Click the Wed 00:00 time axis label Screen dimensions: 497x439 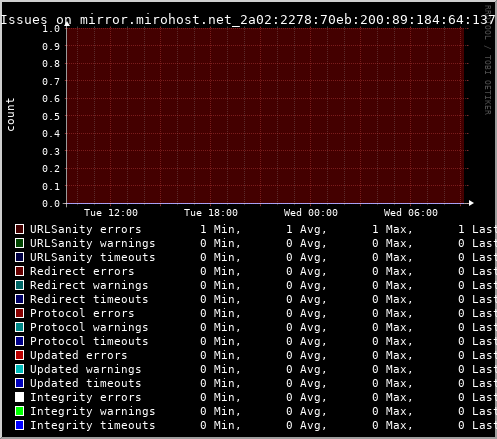[x=311, y=213]
